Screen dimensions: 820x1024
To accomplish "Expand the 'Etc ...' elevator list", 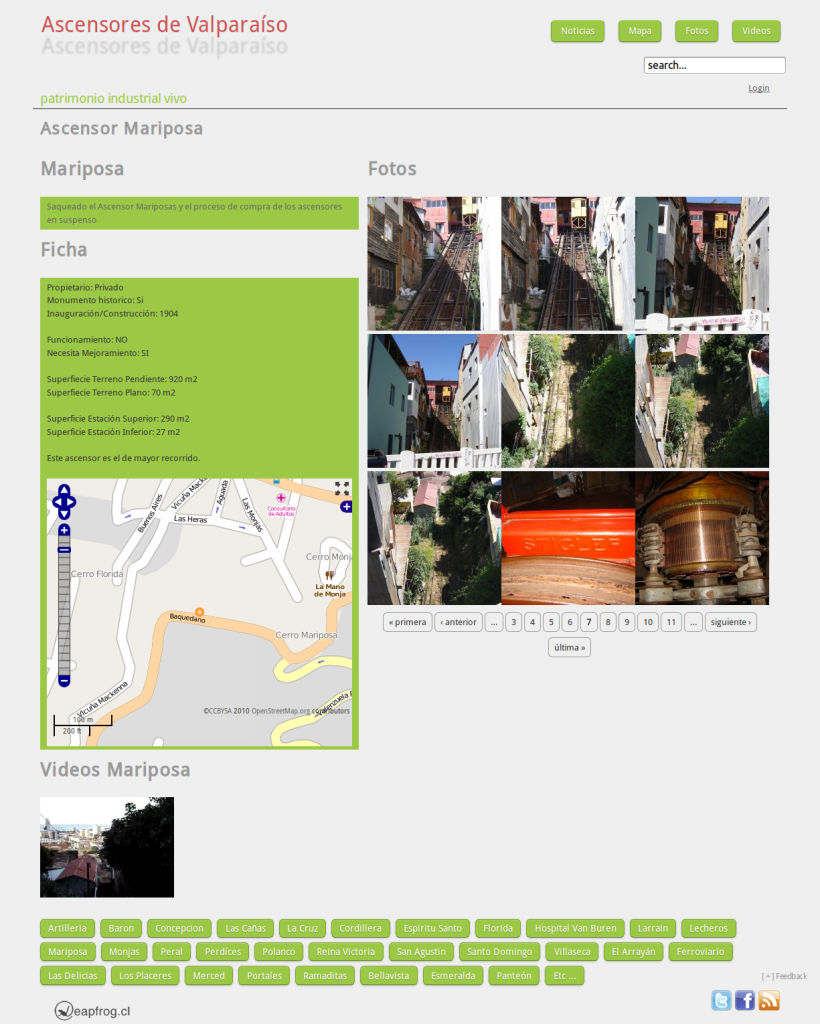I will tap(564, 976).
